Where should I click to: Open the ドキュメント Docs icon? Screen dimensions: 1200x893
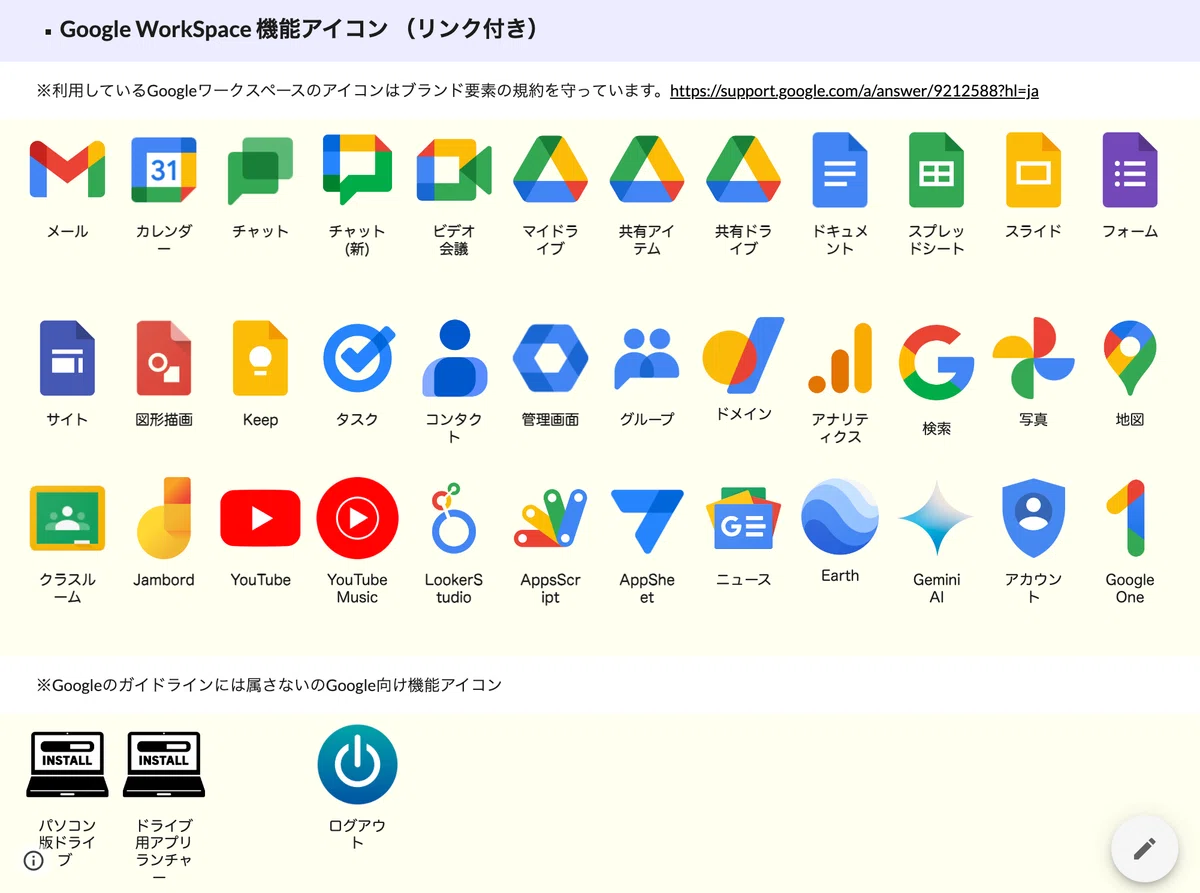click(840, 170)
